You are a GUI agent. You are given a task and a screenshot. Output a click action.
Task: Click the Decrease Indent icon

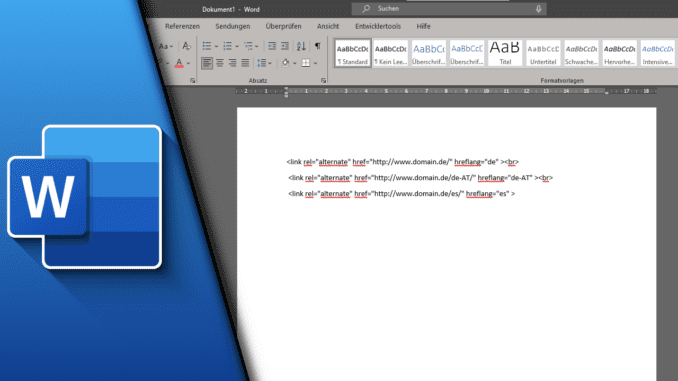[x=272, y=46]
